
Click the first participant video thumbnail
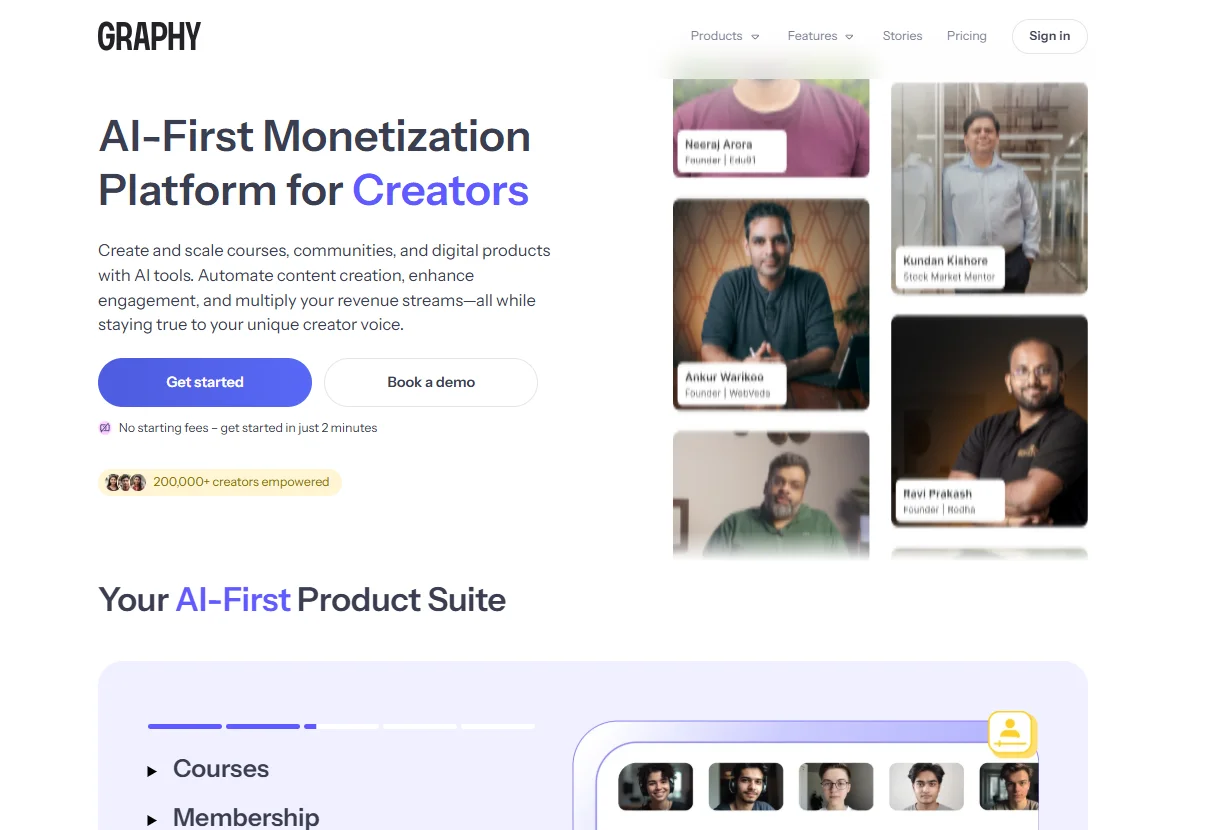tap(656, 786)
